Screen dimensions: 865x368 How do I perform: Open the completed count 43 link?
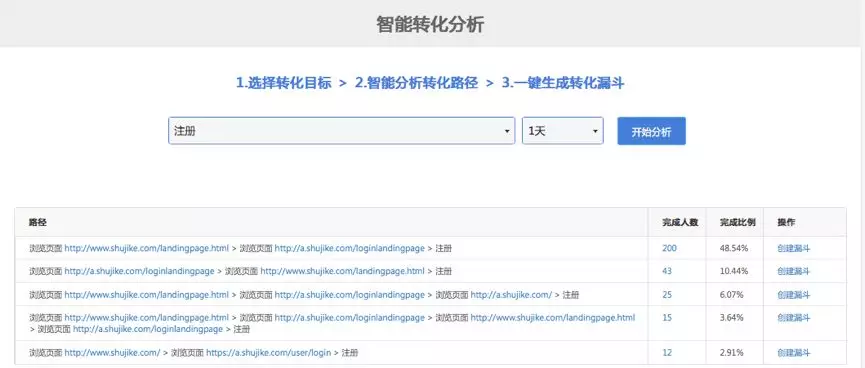tap(667, 271)
